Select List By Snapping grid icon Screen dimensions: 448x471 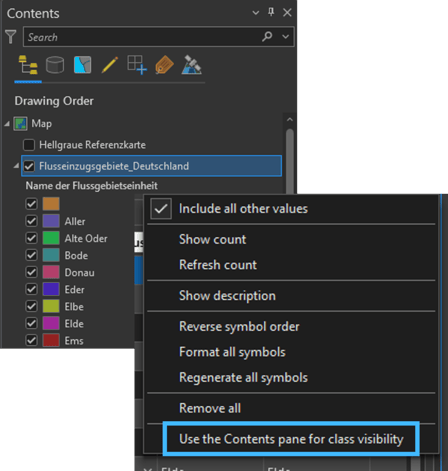click(137, 65)
